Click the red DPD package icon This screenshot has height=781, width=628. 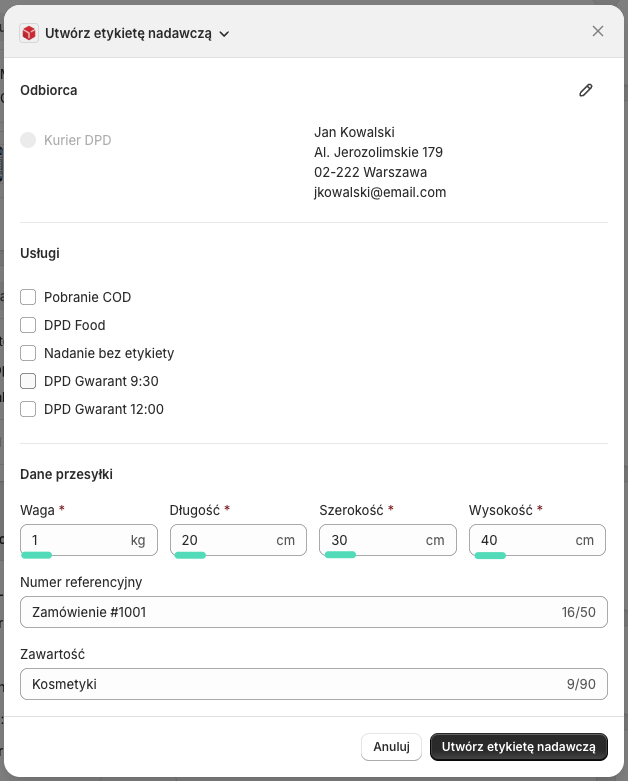click(x=29, y=33)
